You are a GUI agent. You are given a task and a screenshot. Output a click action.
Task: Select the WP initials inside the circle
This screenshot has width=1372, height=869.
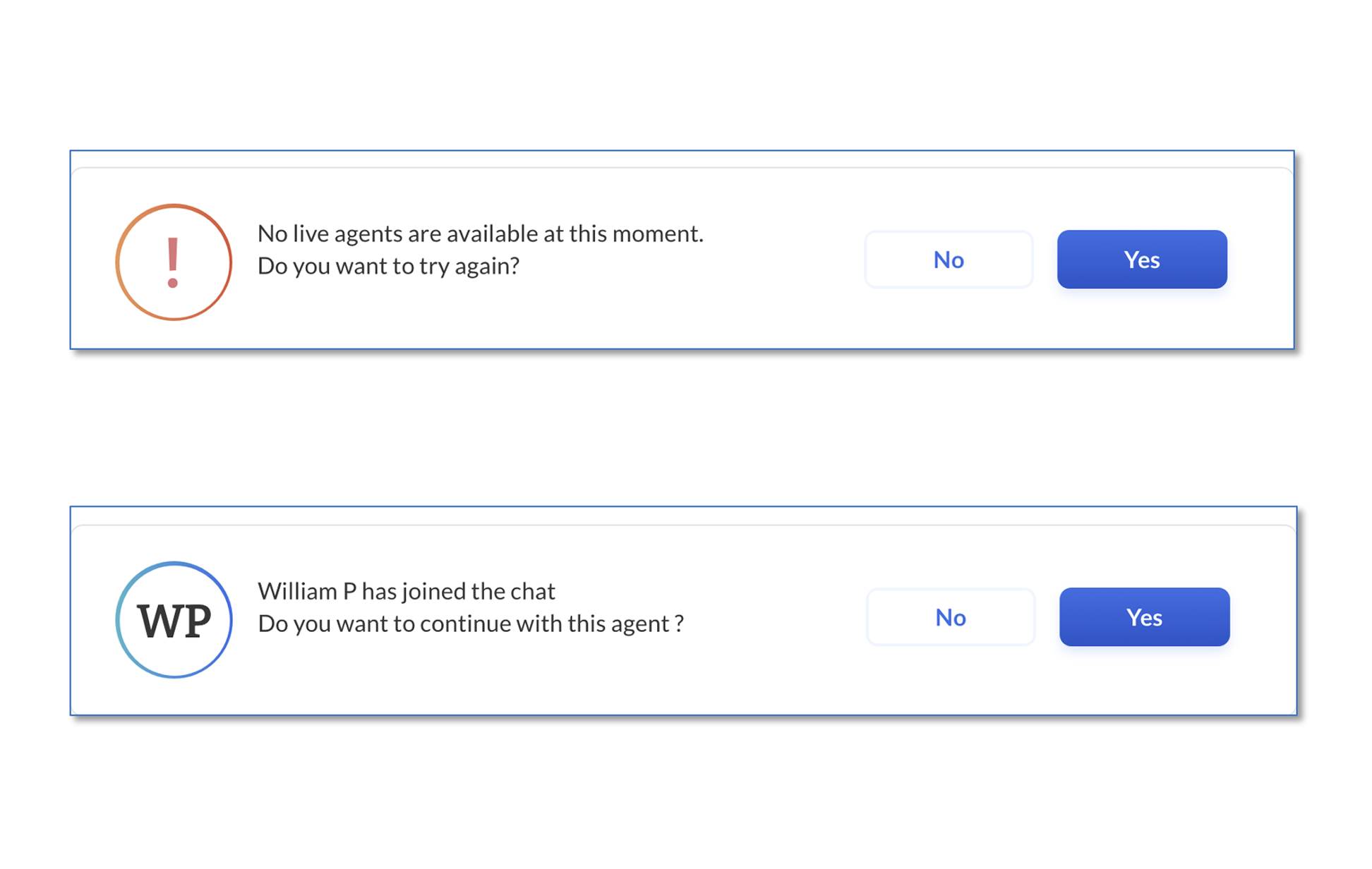click(x=174, y=621)
